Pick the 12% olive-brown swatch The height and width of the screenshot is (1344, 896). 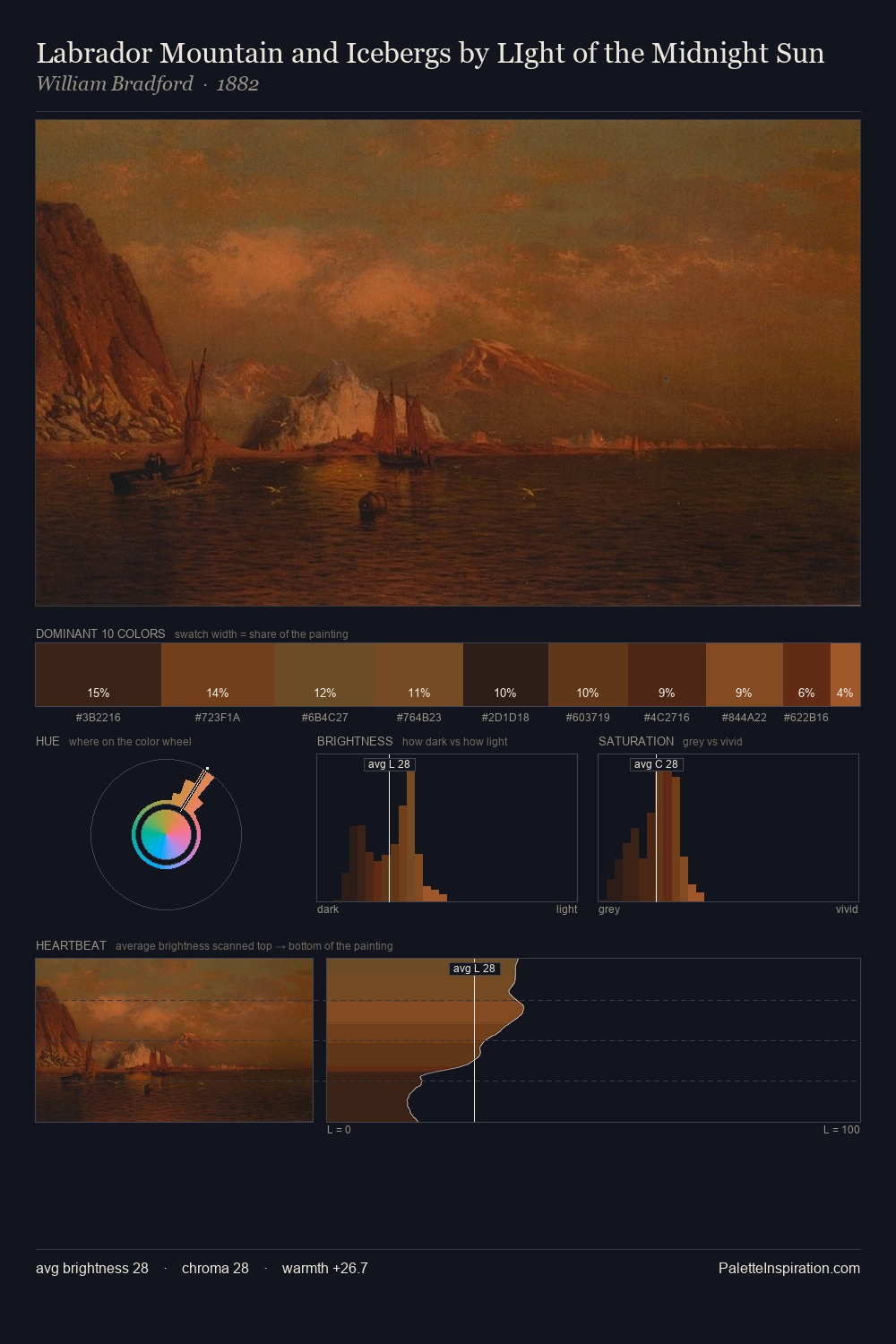[x=325, y=675]
